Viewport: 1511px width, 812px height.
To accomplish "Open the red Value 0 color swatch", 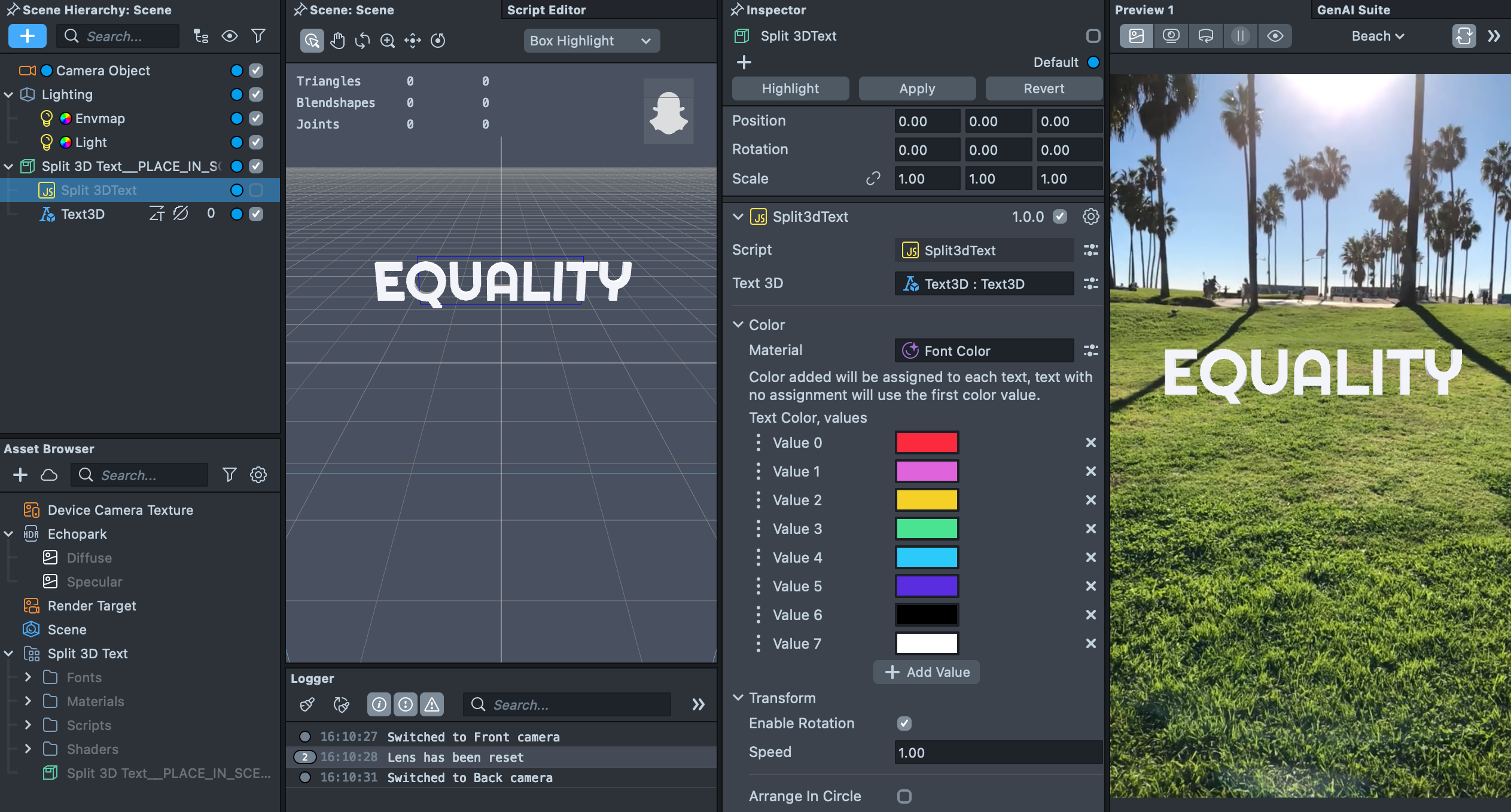I will point(926,442).
